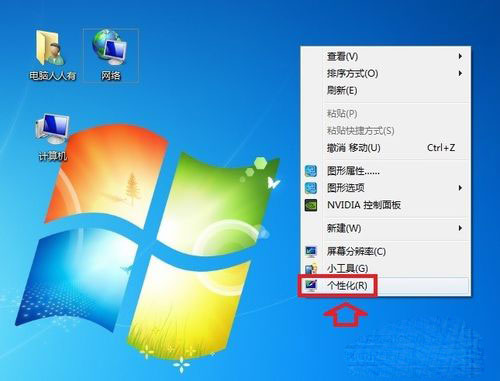The image size is (500, 381).
Task: Expand the 排序方式(O) submenu arrow
Action: [460, 73]
